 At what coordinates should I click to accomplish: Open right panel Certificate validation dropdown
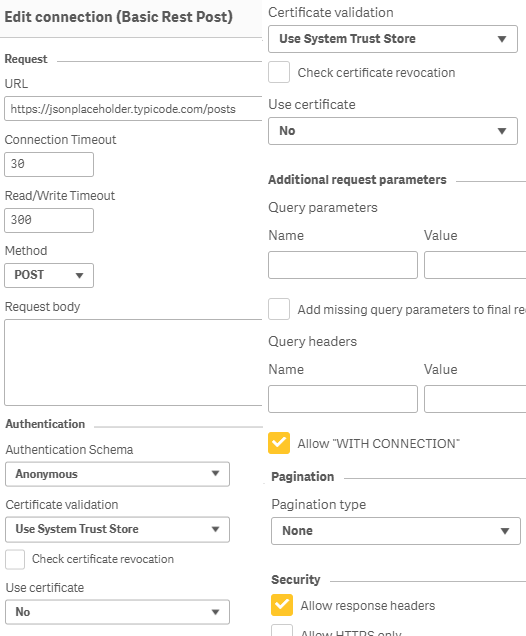393,39
